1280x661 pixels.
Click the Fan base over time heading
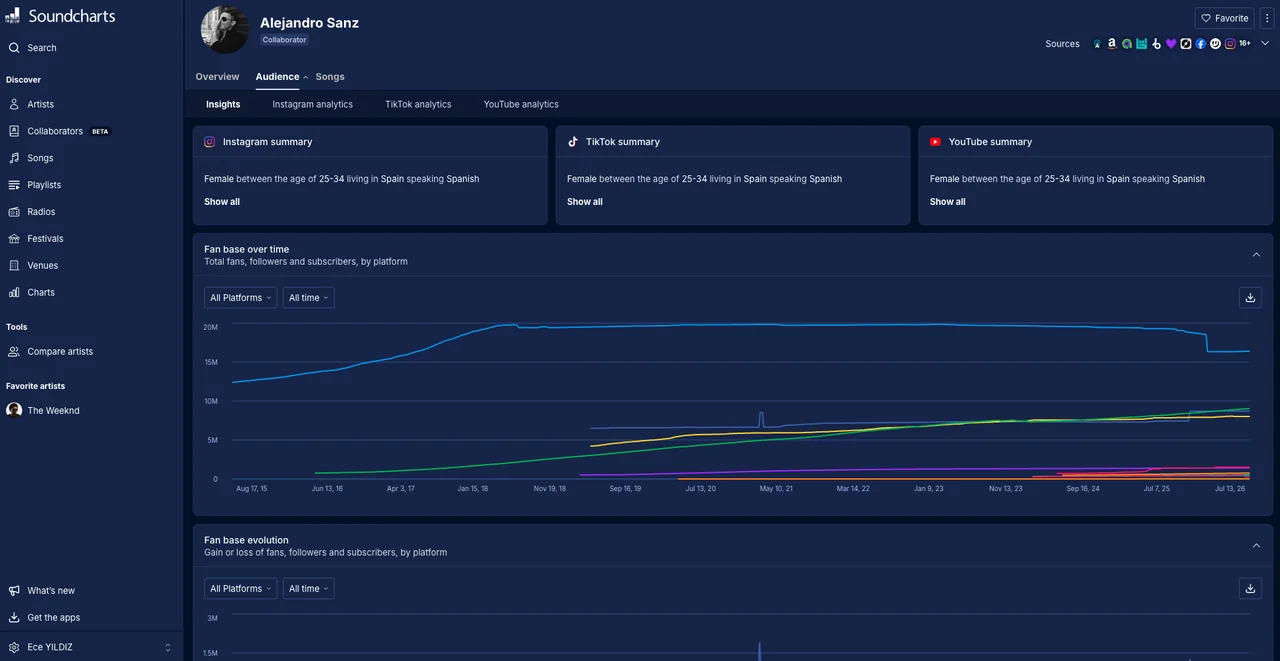click(246, 249)
